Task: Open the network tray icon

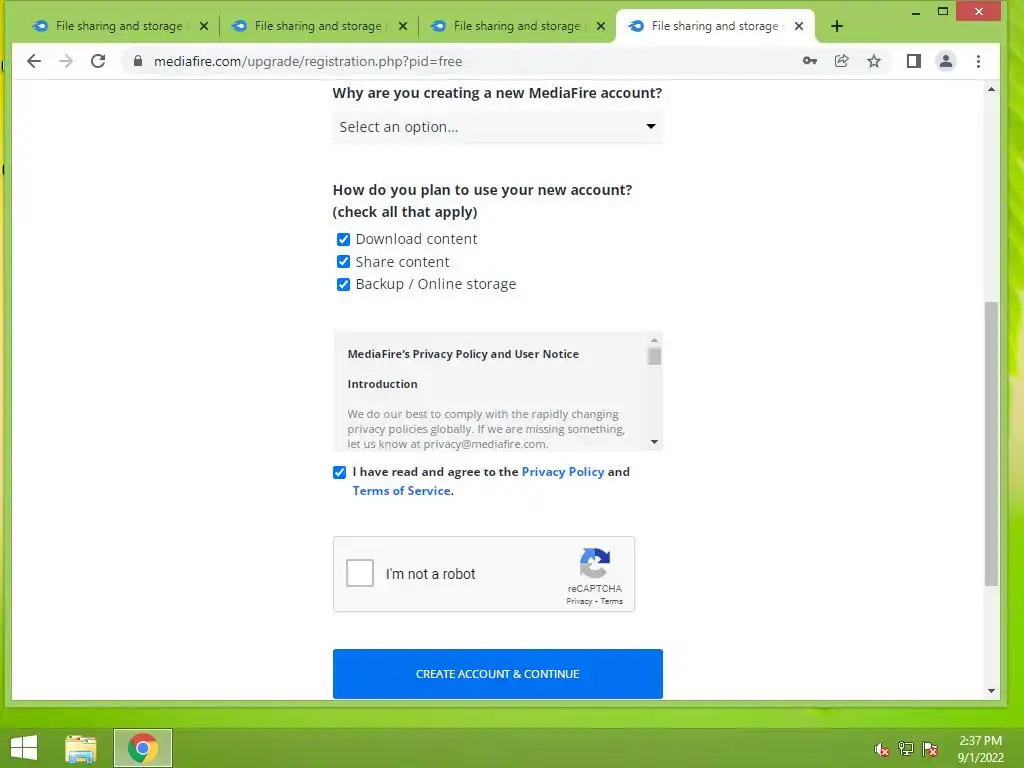Action: [906, 749]
